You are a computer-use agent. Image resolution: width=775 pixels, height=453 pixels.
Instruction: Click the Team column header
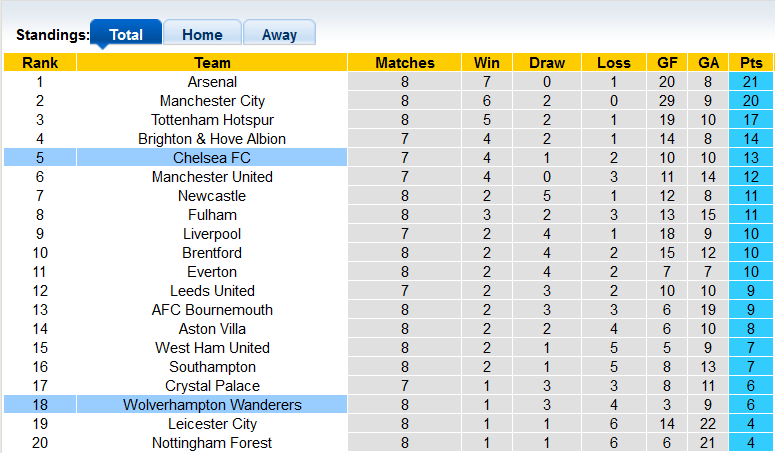tap(212, 63)
